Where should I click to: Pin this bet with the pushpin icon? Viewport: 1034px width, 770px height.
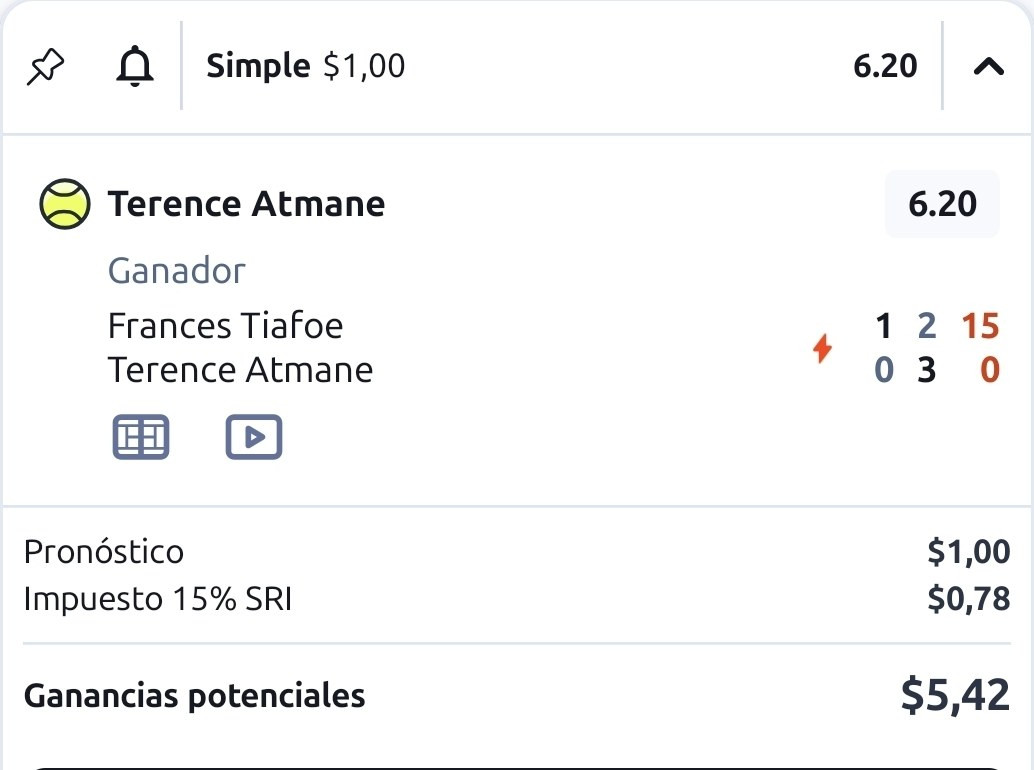[x=45, y=67]
